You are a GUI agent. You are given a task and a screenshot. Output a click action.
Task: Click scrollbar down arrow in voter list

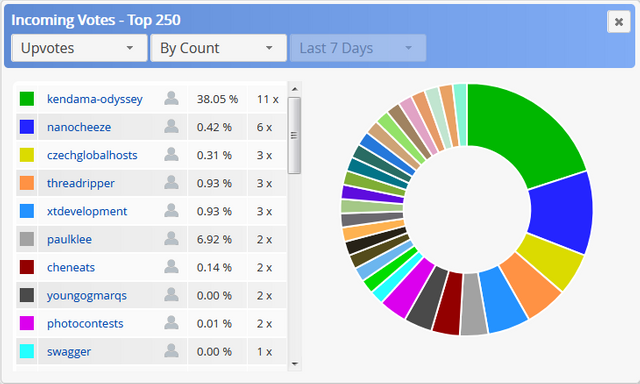click(295, 364)
